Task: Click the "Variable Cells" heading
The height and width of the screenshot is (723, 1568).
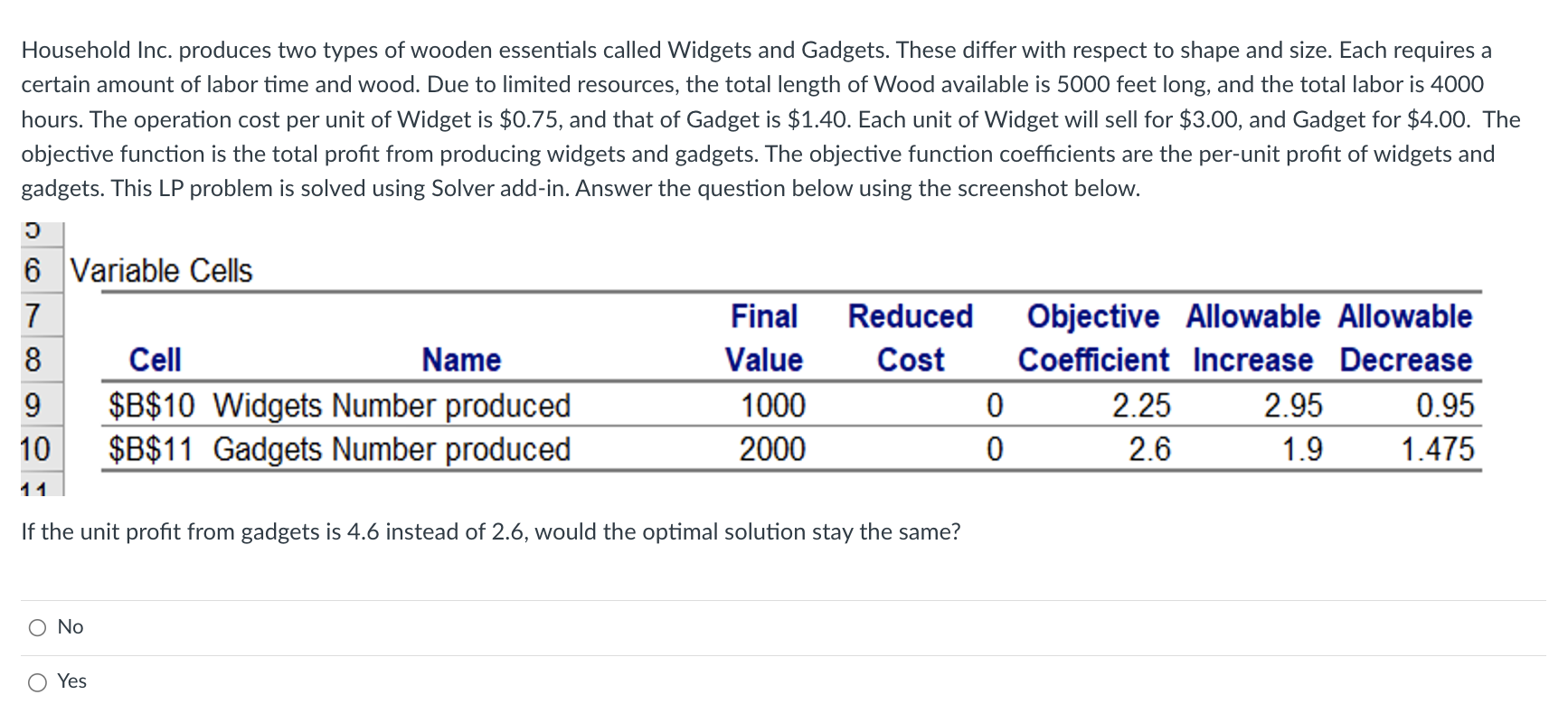Action: point(160,268)
